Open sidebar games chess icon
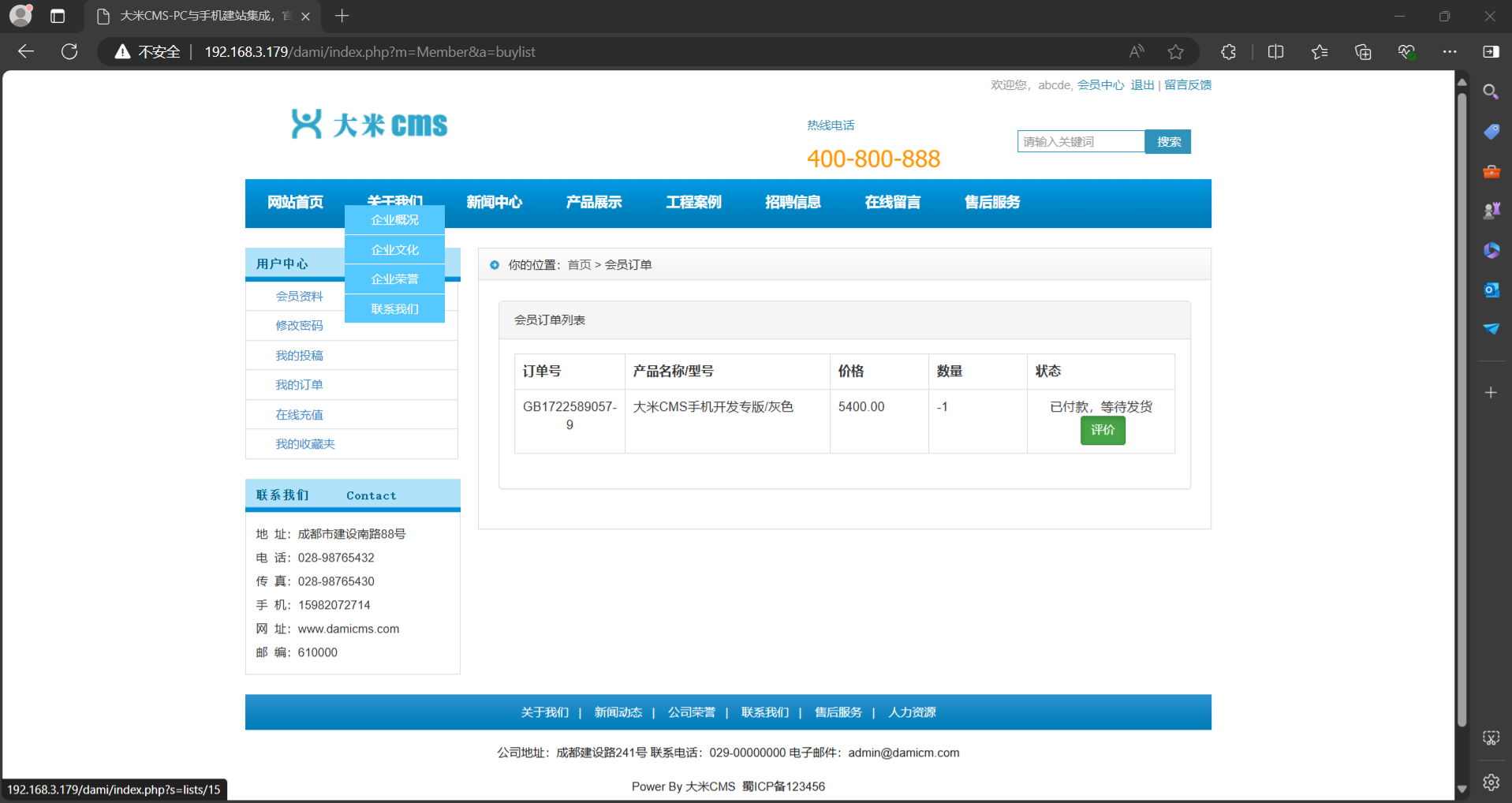The width and height of the screenshot is (1512, 803). 1491,211
